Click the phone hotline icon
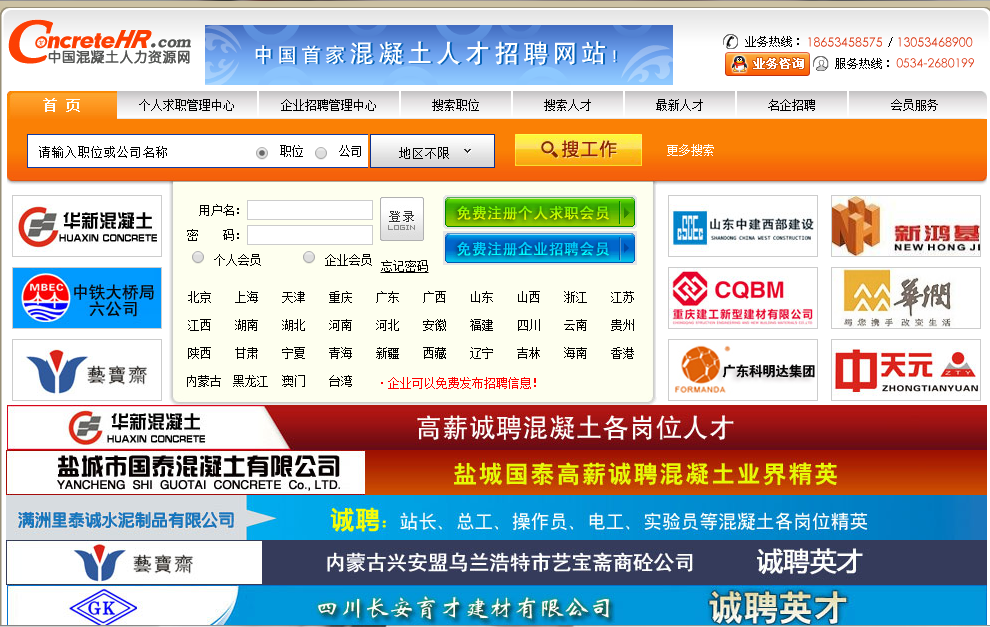Screen dimensions: 990x627 click(731, 42)
